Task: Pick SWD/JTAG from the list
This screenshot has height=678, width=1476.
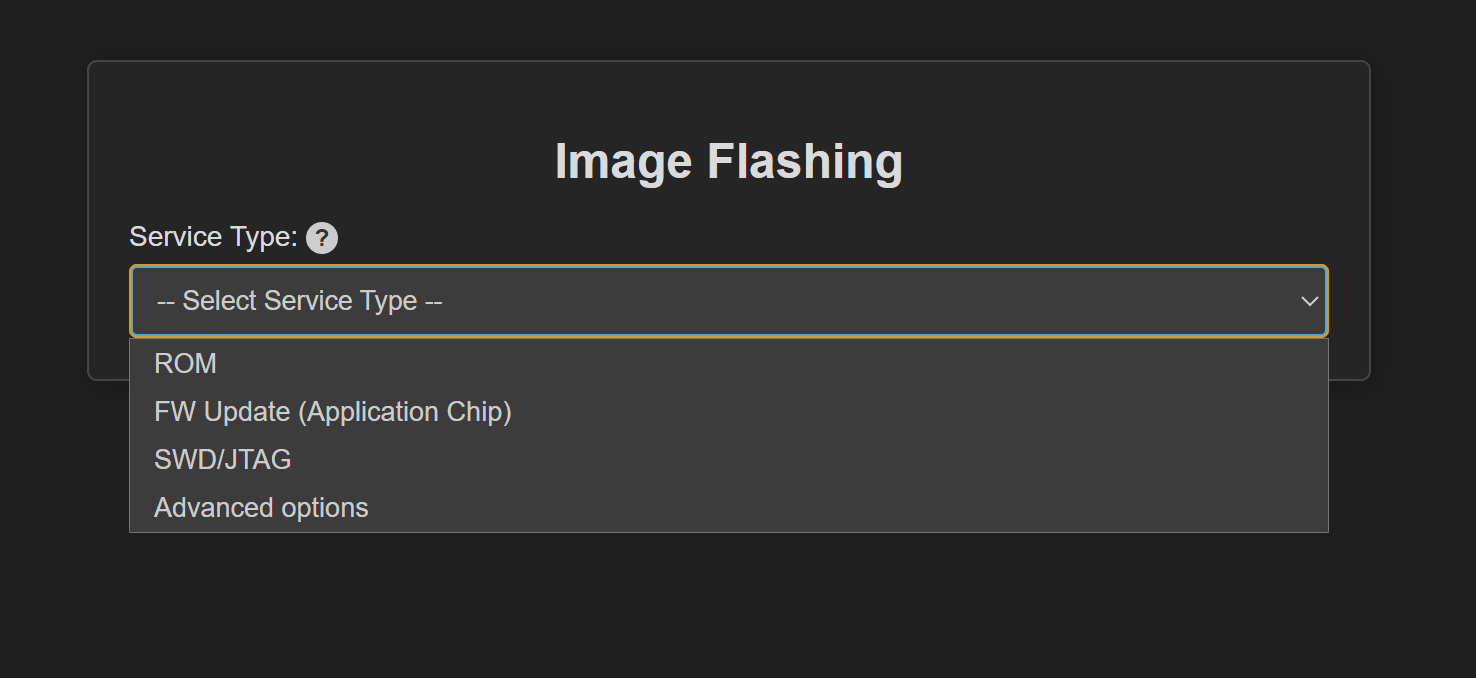Action: [223, 459]
